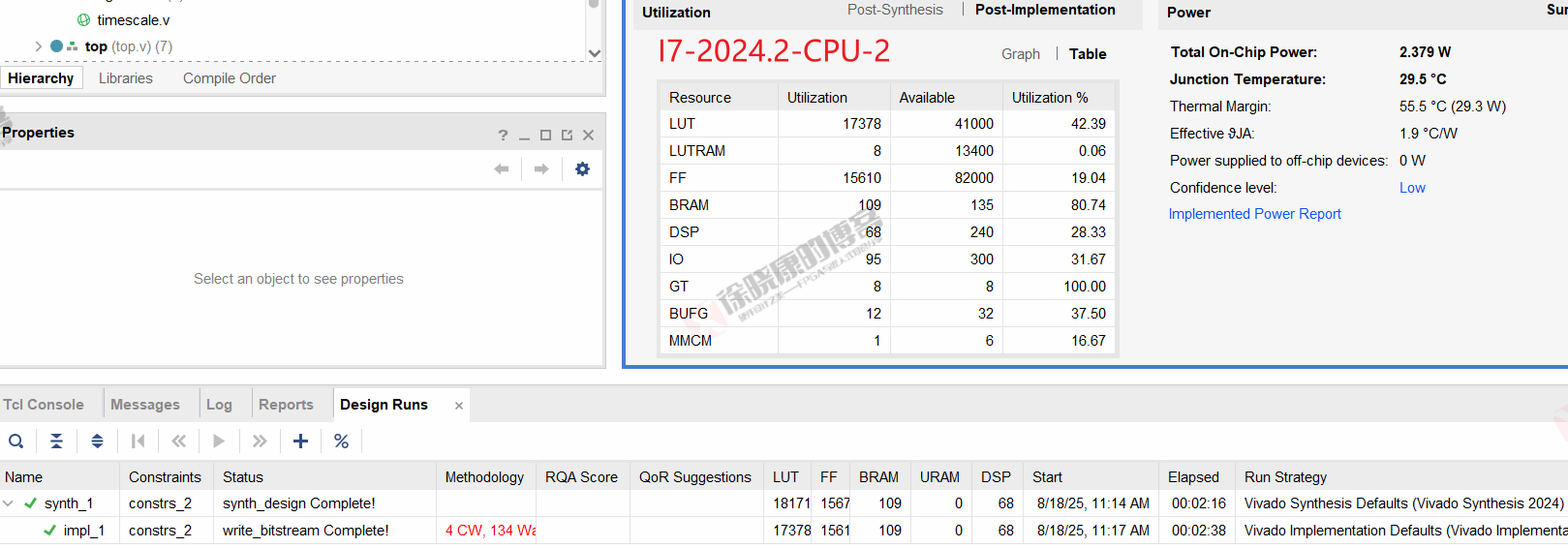Switch utilization view to Graph
The height and width of the screenshot is (548, 1568).
pos(1021,54)
